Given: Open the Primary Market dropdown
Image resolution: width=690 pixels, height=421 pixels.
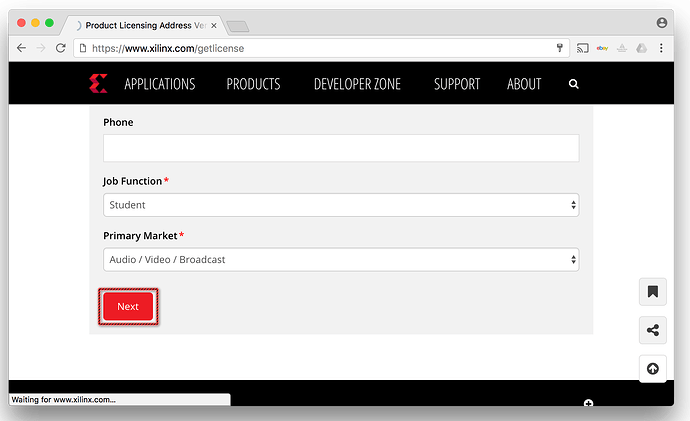Looking at the screenshot, I should (x=341, y=260).
